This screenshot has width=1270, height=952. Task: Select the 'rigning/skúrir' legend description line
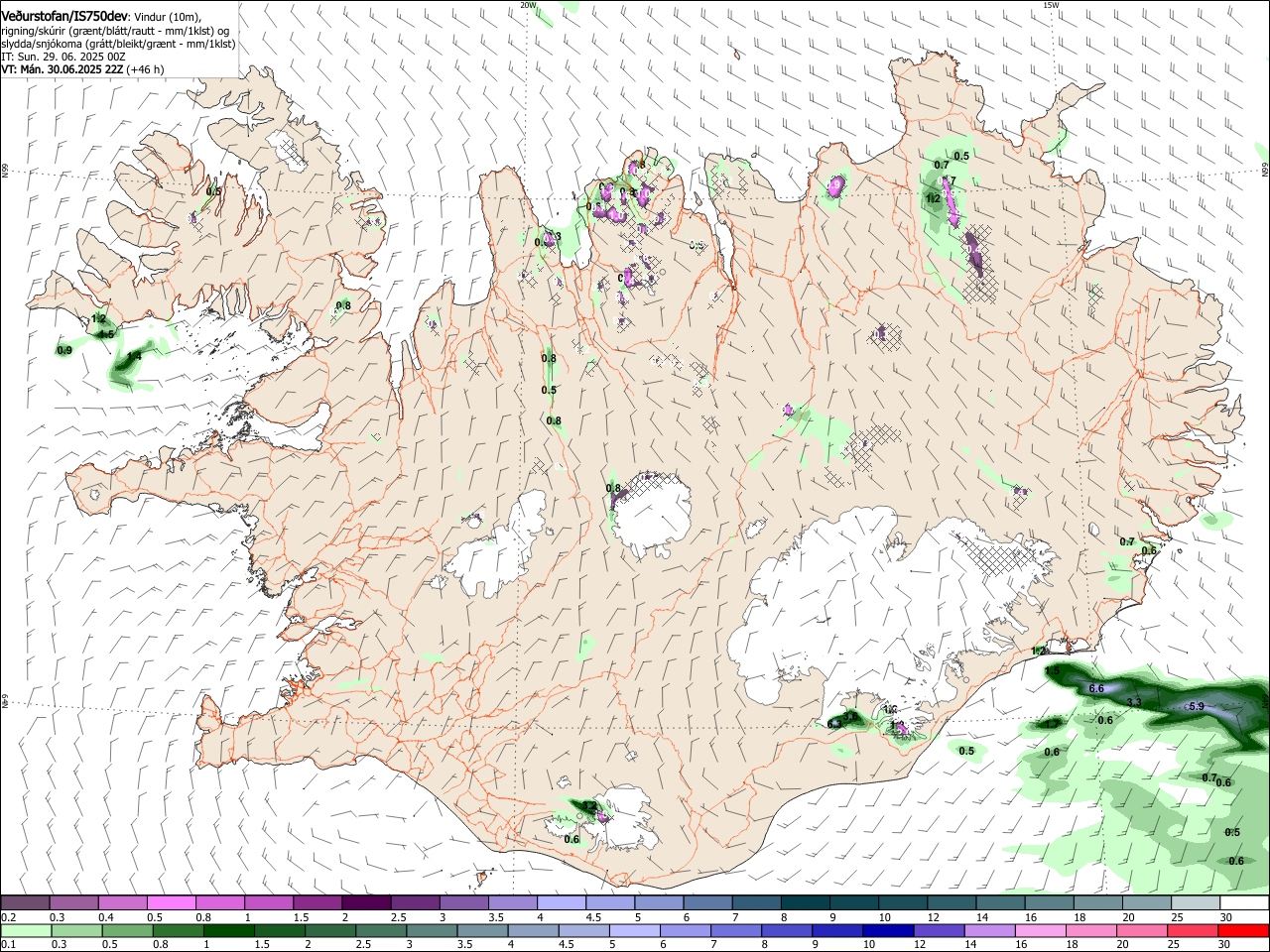(116, 31)
